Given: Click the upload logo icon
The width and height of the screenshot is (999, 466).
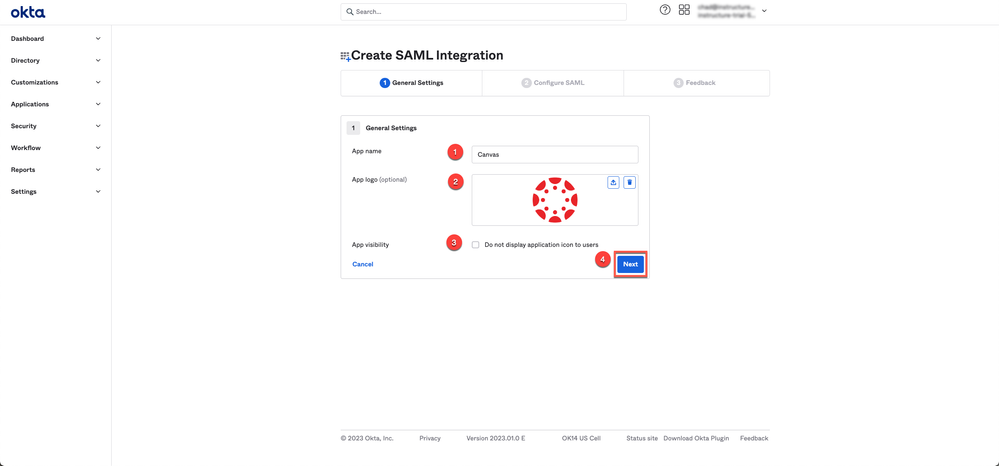Looking at the screenshot, I should coord(613,183).
